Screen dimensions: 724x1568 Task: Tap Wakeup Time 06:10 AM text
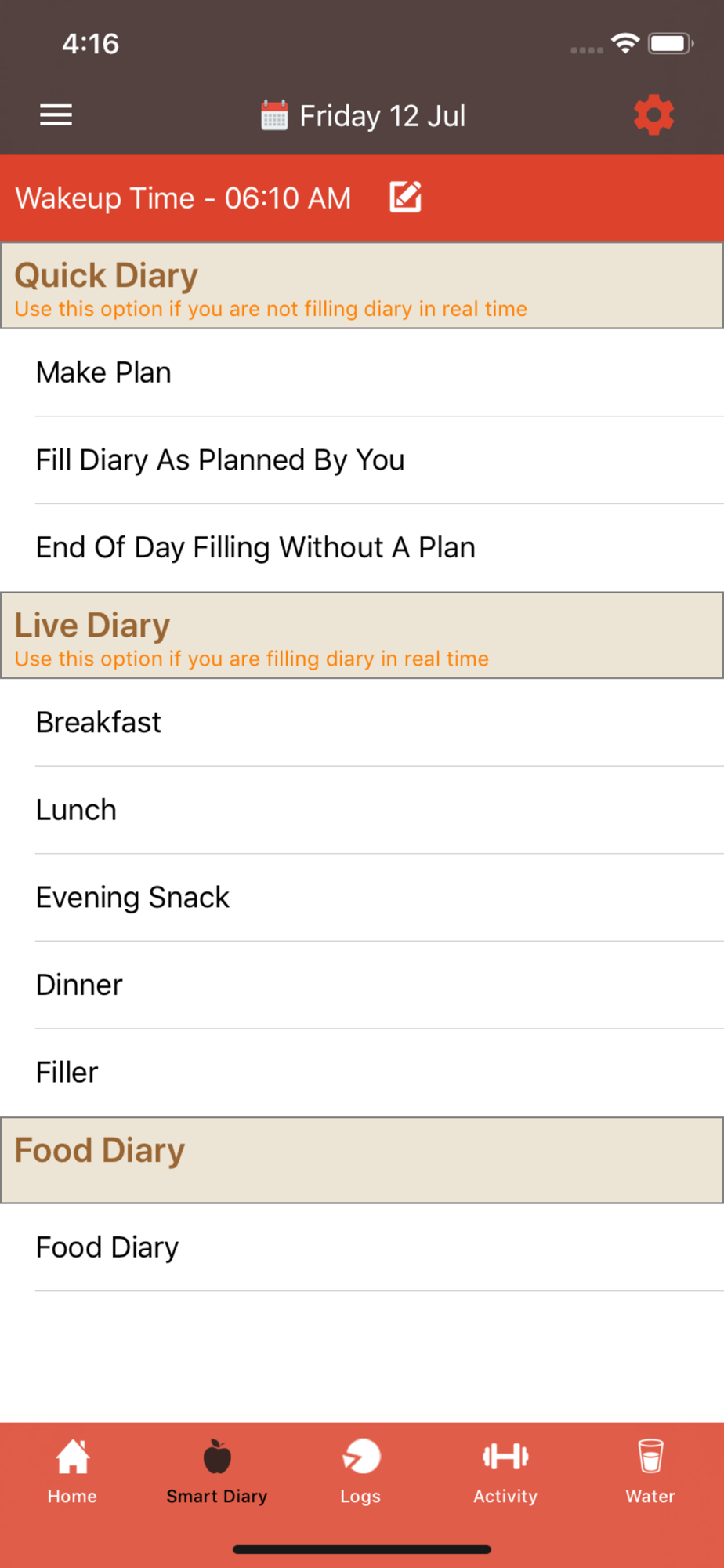click(183, 198)
